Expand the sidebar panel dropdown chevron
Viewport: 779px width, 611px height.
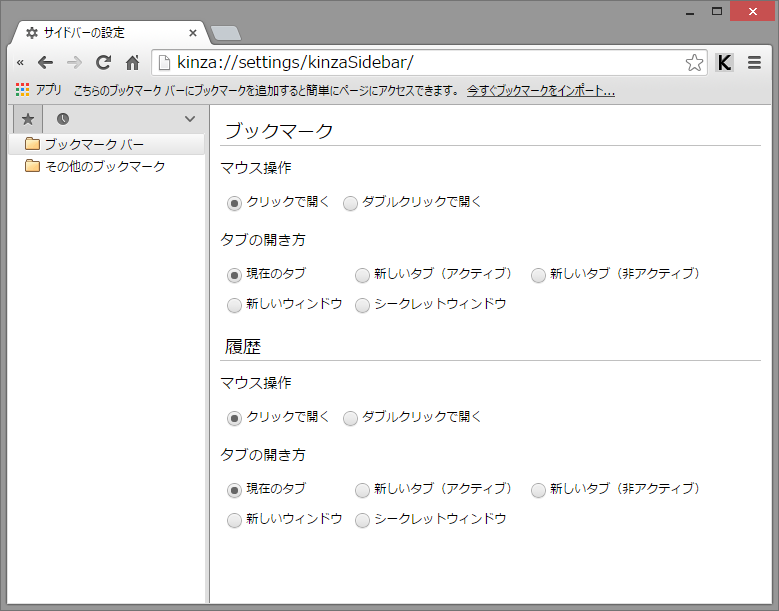(x=190, y=119)
